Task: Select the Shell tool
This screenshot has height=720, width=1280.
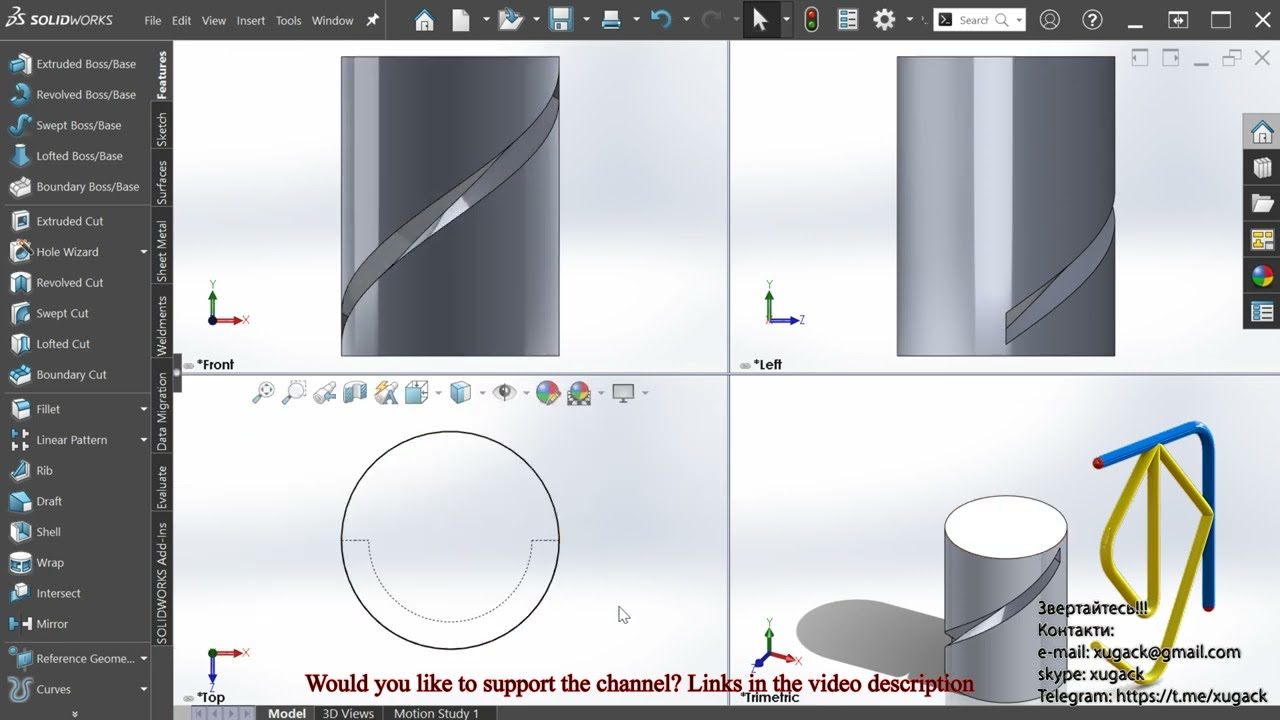Action: [36, 532]
